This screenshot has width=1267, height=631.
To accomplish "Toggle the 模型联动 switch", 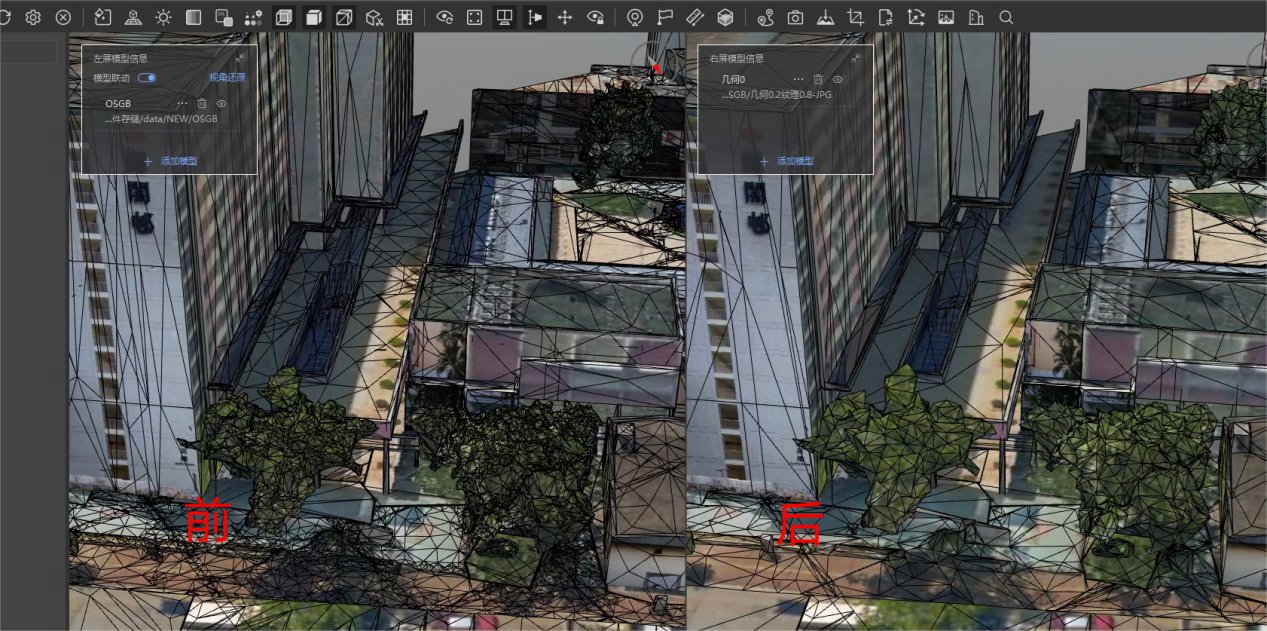I will 147,77.
